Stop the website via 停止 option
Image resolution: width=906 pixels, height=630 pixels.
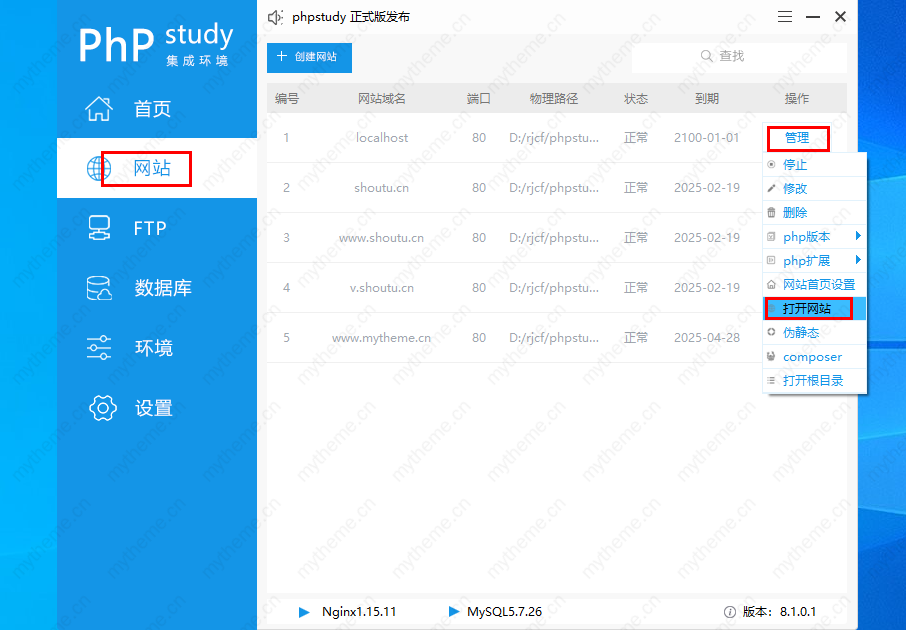pyautogui.click(x=795, y=165)
